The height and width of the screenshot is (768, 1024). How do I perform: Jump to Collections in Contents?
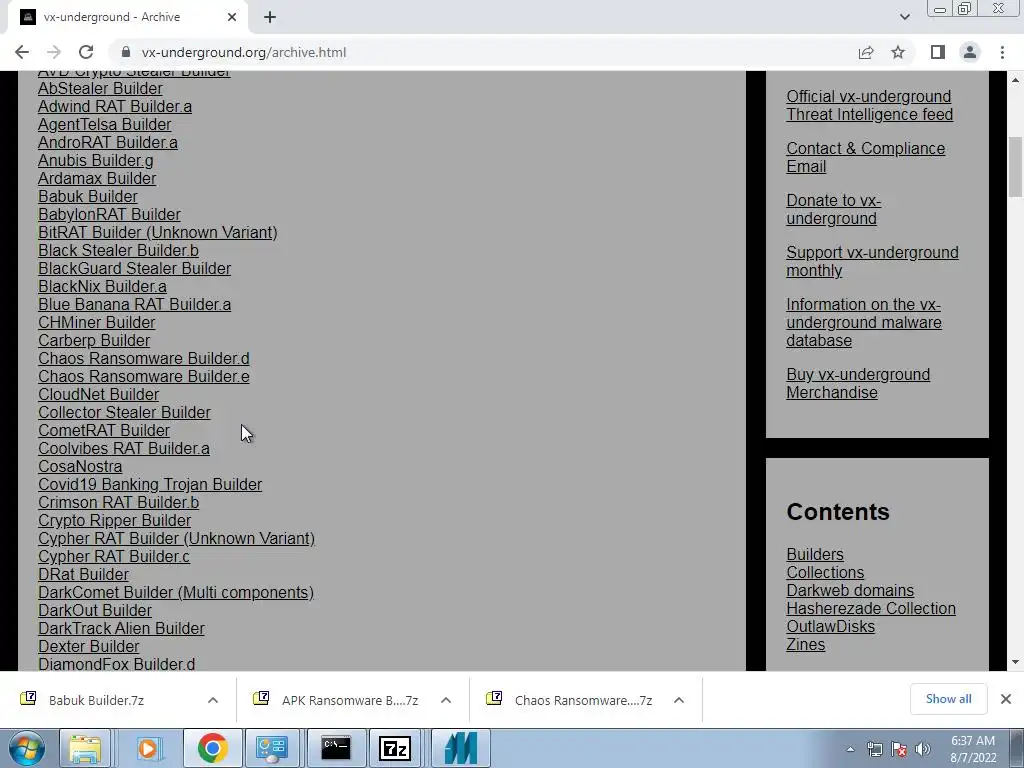click(x=825, y=572)
